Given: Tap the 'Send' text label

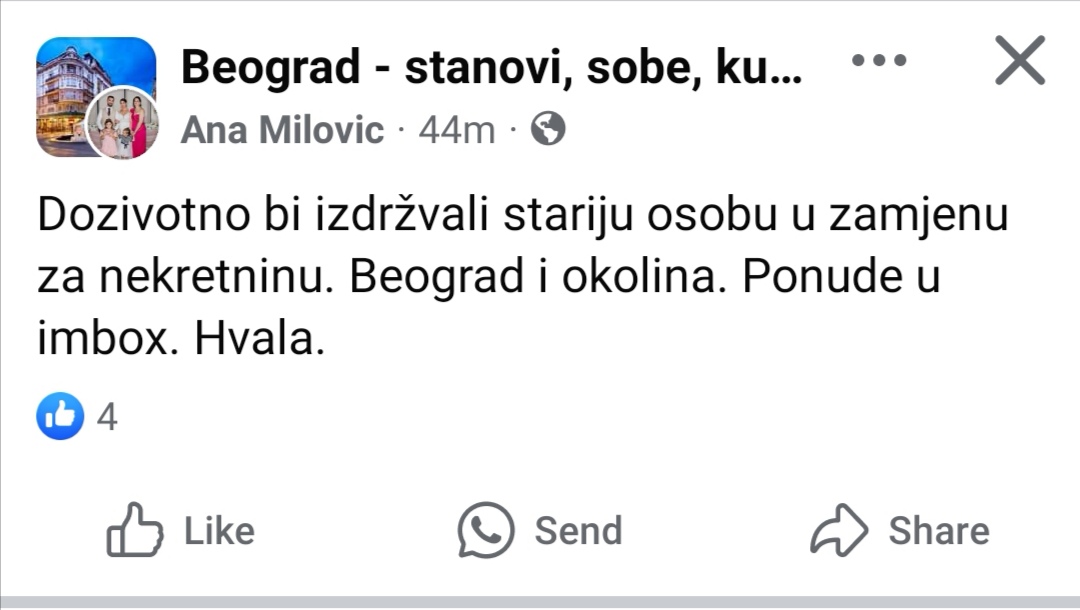Looking at the screenshot, I should [578, 531].
